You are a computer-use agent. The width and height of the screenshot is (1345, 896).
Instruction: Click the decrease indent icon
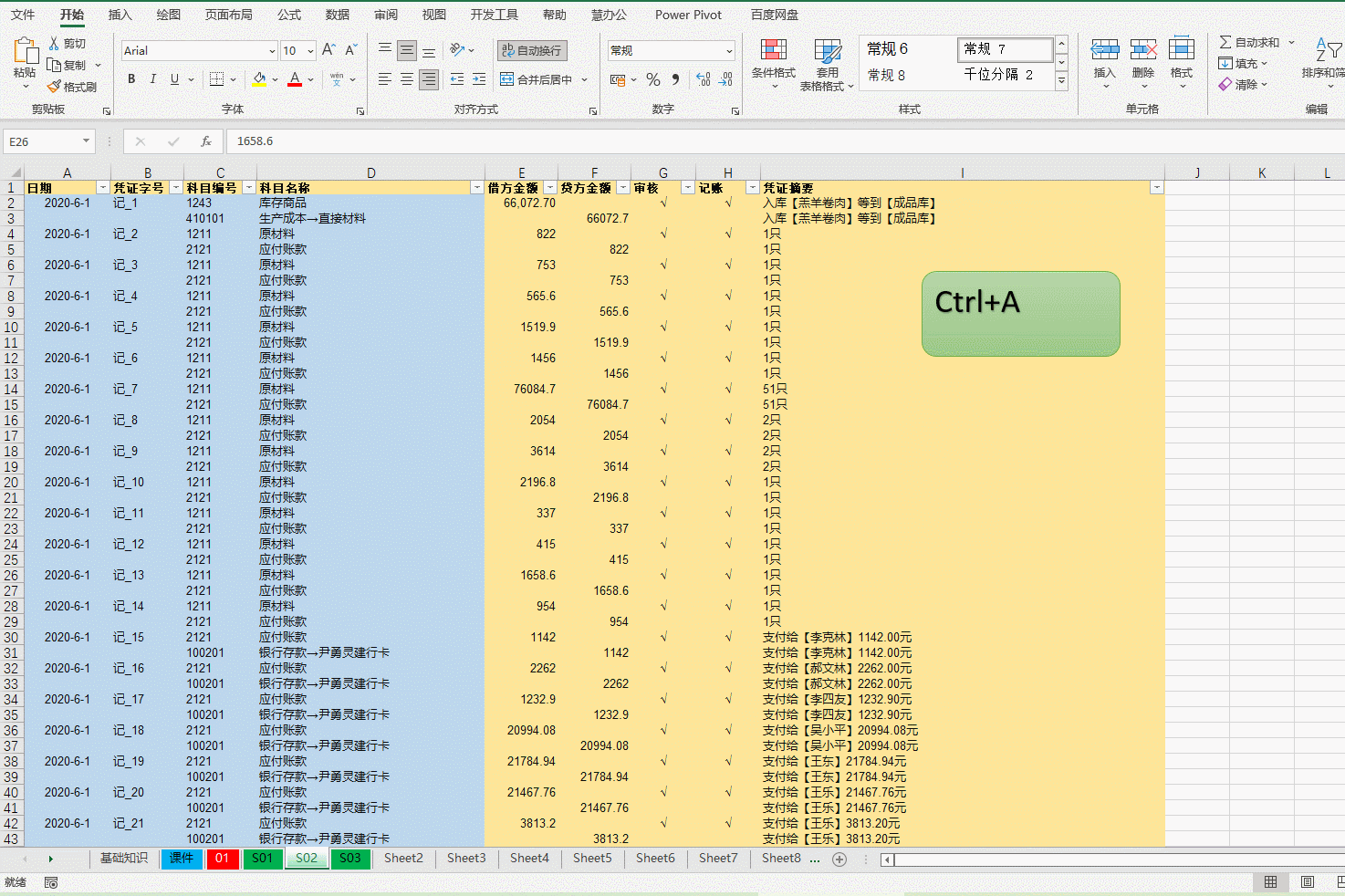(457, 79)
